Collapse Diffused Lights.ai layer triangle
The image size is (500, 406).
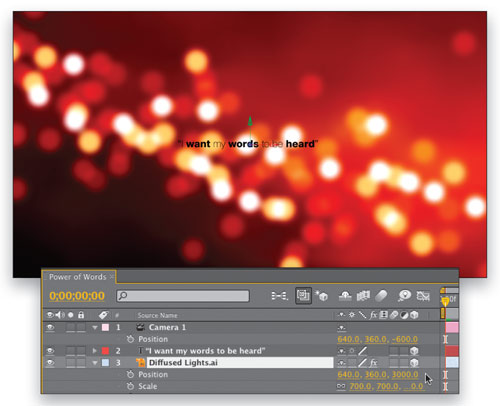click(95, 363)
